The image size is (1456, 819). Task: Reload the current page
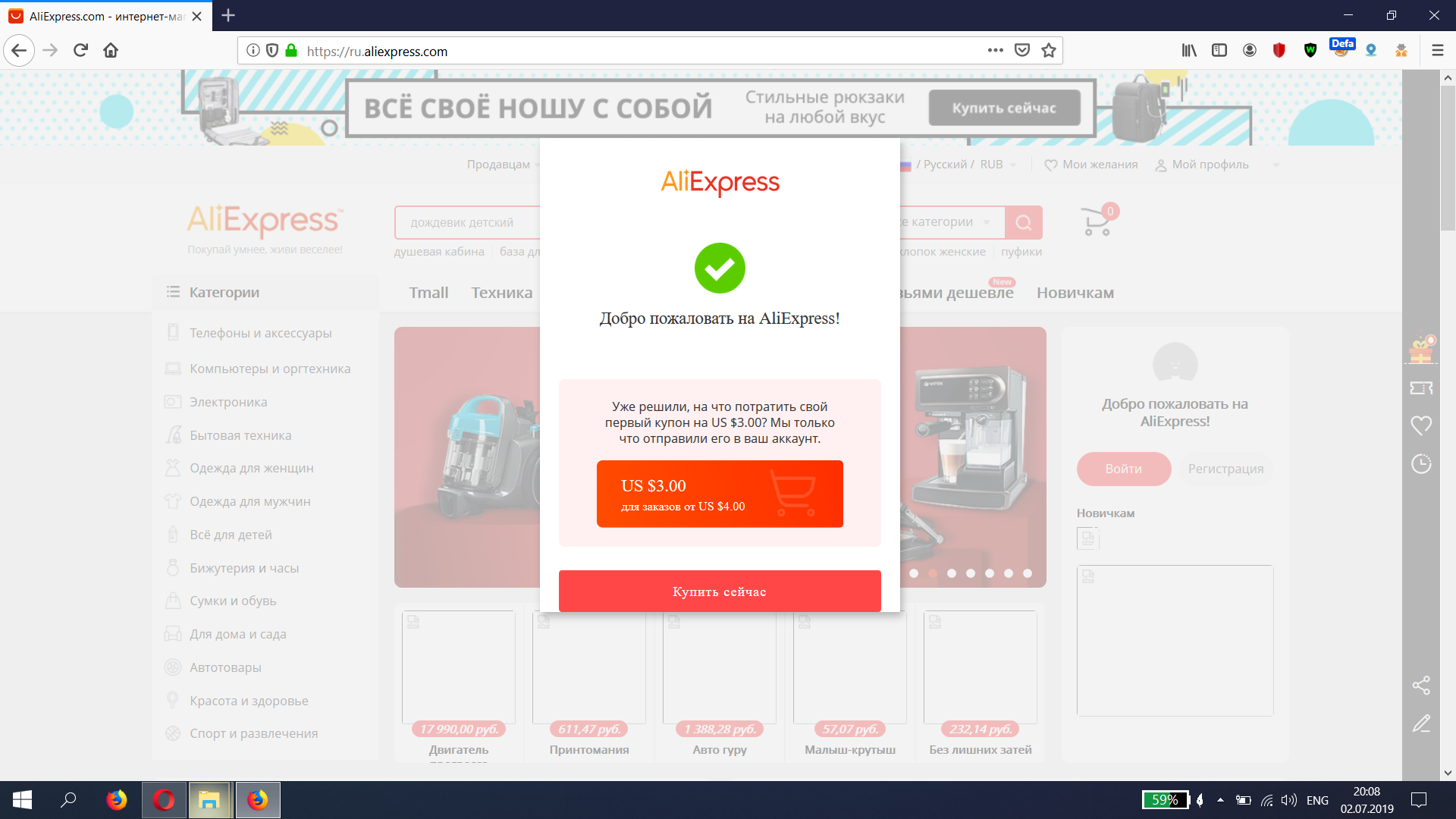coord(80,51)
